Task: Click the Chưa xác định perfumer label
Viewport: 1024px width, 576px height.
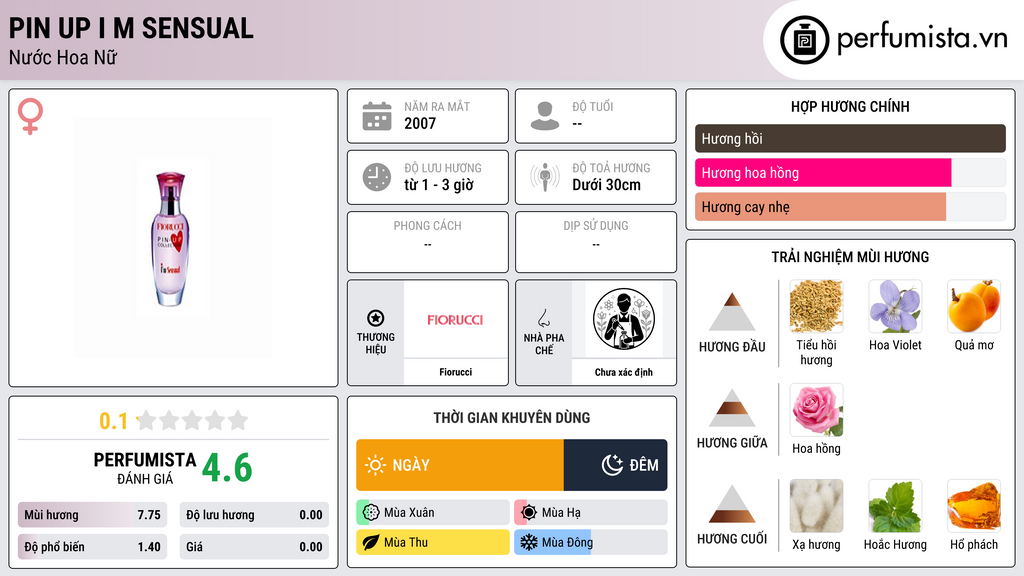Action: click(x=624, y=372)
